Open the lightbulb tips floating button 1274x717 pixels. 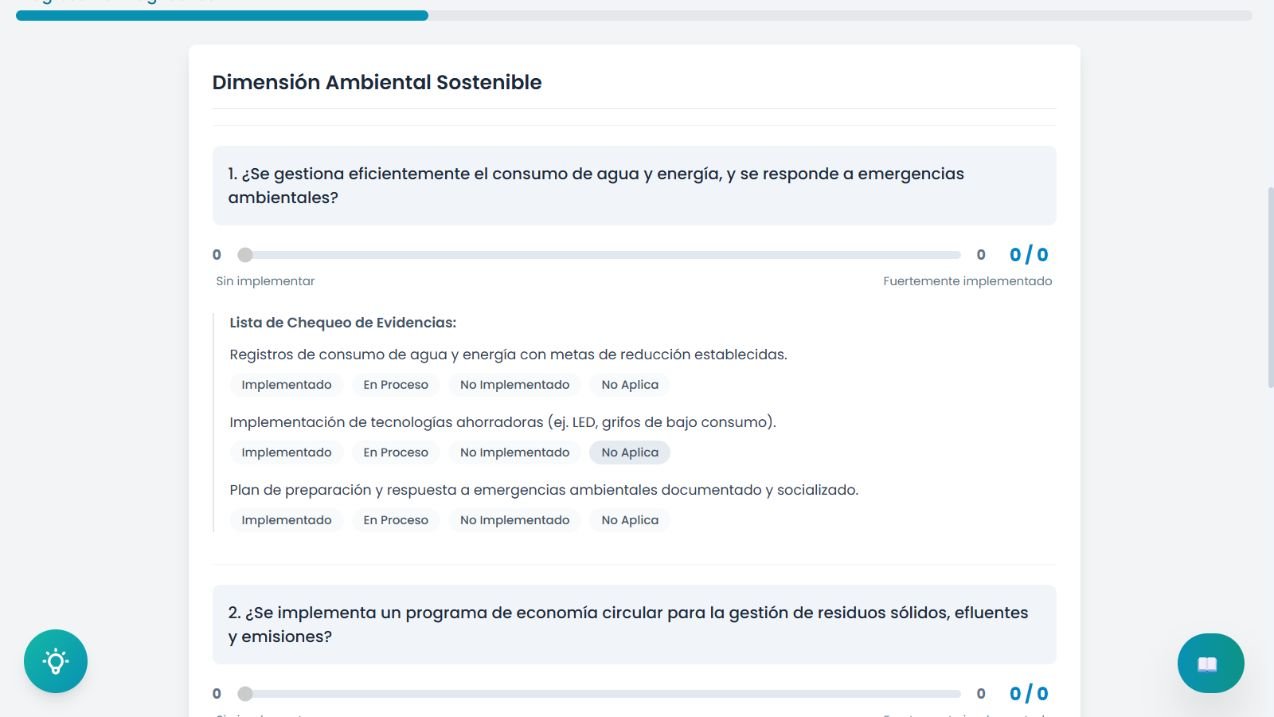(56, 661)
